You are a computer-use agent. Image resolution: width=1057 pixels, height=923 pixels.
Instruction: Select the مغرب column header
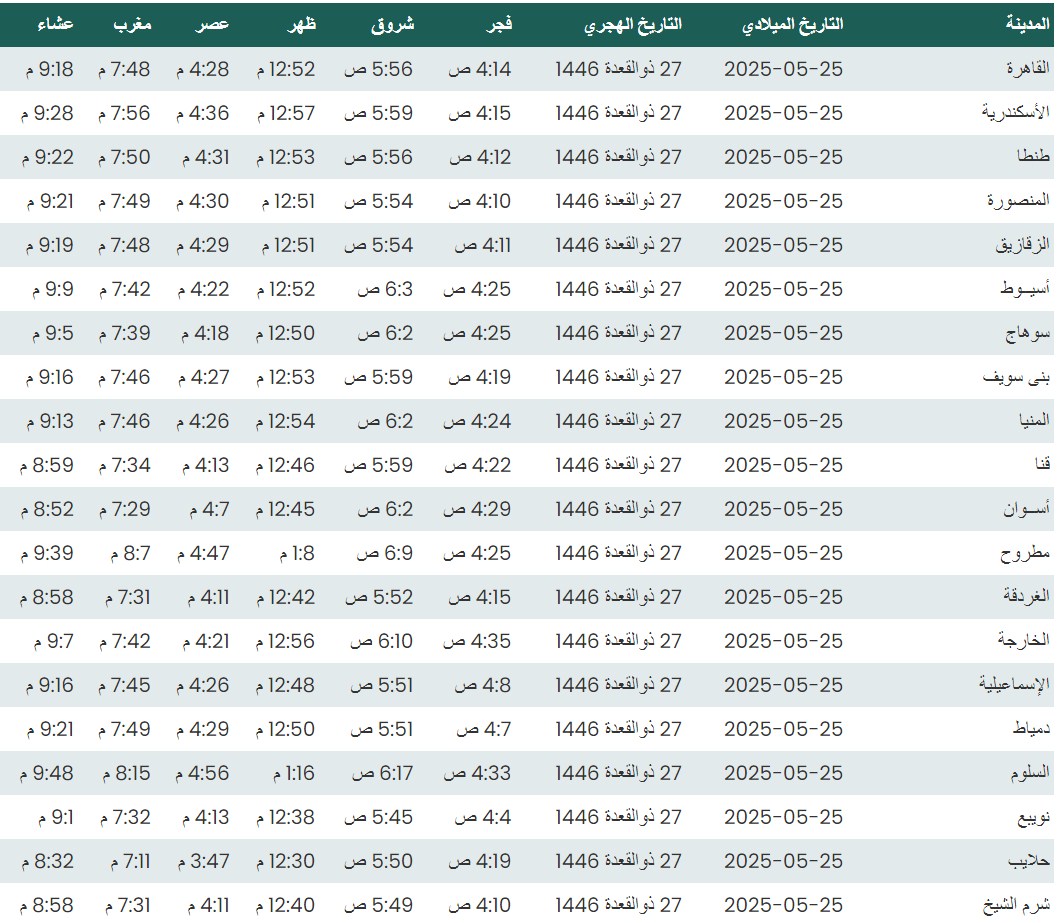point(131,25)
